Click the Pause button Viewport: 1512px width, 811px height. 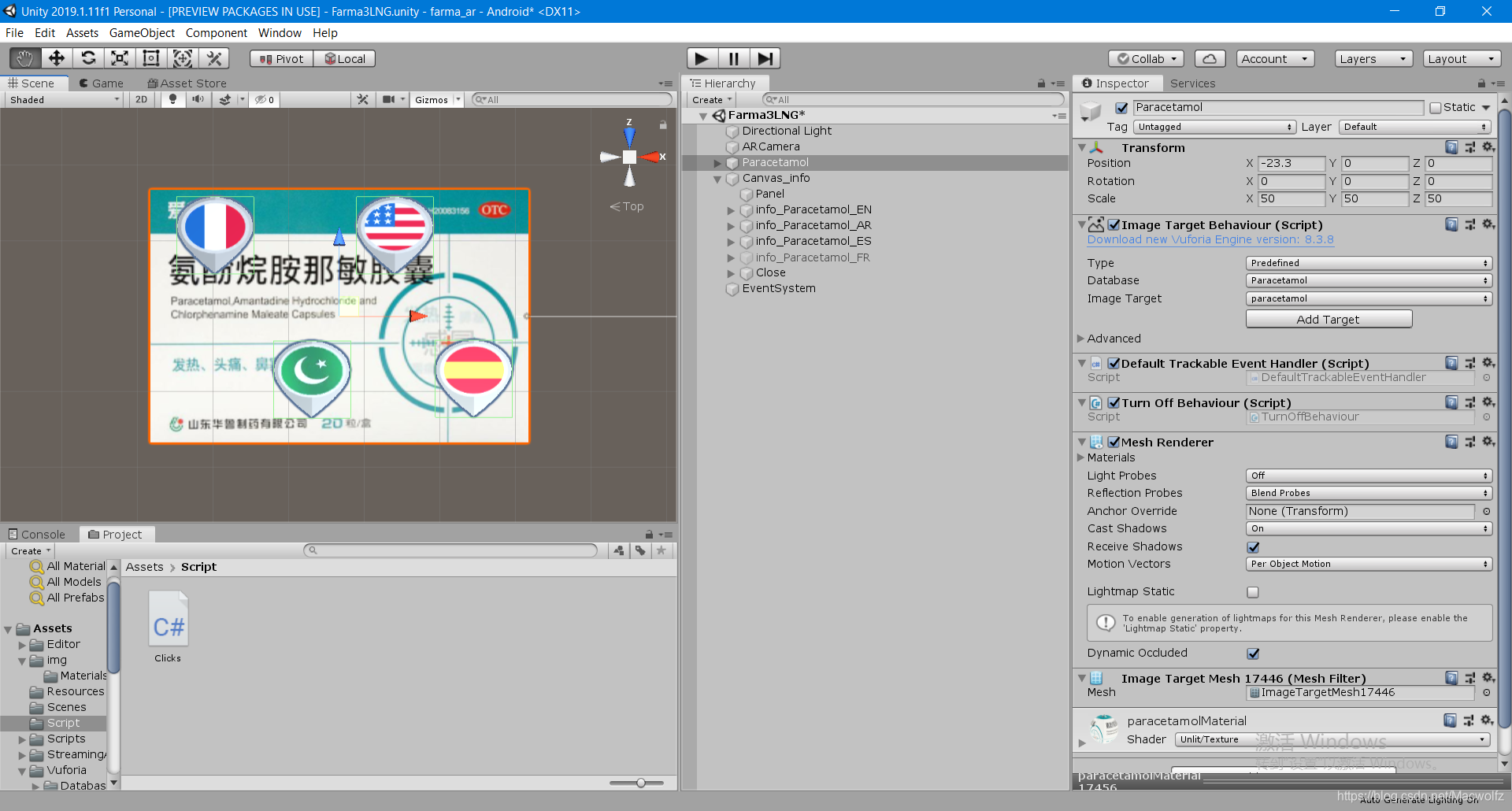[x=733, y=58]
